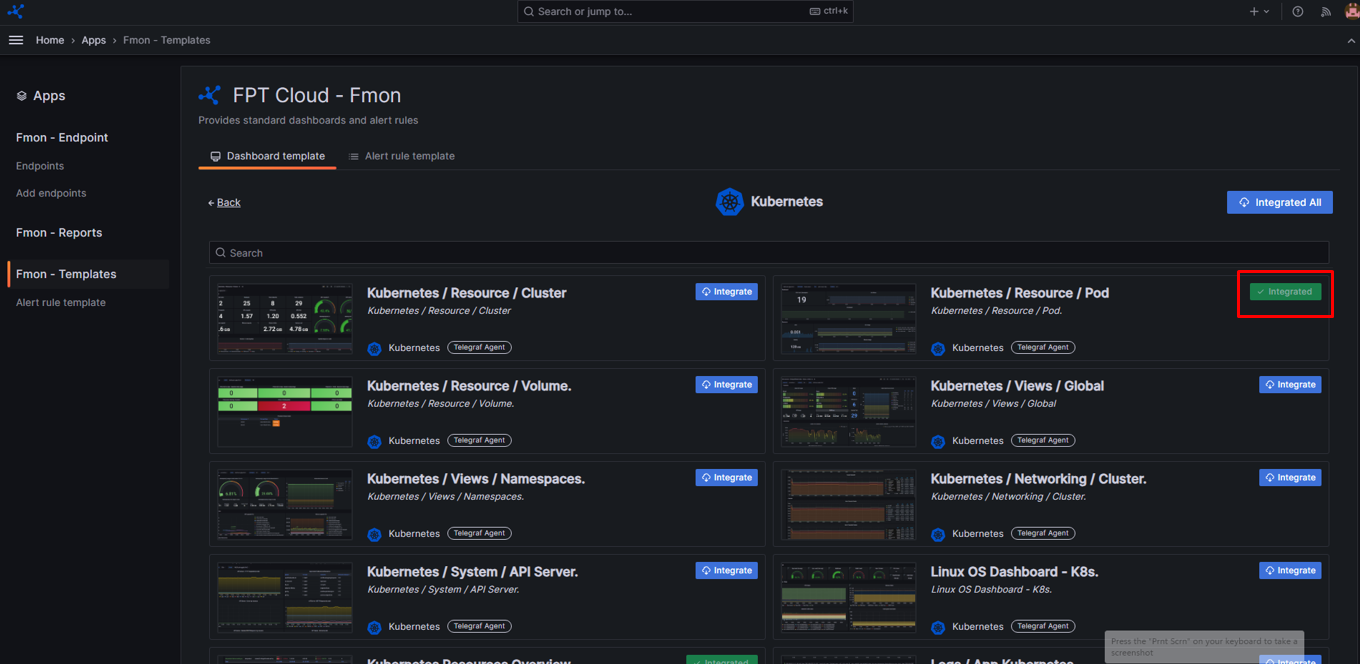Click the user profile avatar
Viewport: 1360px width, 664px height.
coord(1351,12)
